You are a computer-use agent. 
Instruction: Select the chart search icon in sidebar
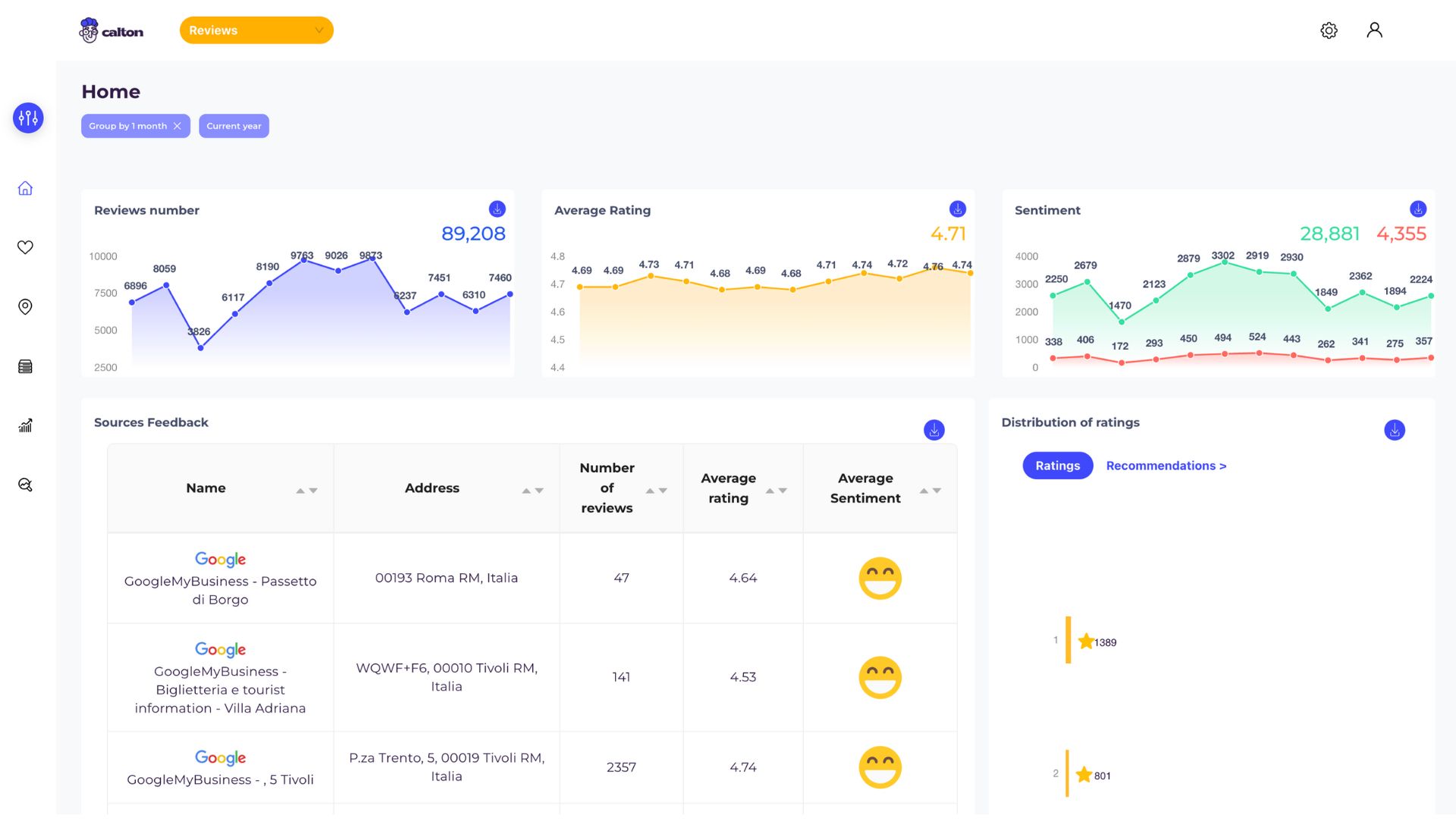pos(25,485)
